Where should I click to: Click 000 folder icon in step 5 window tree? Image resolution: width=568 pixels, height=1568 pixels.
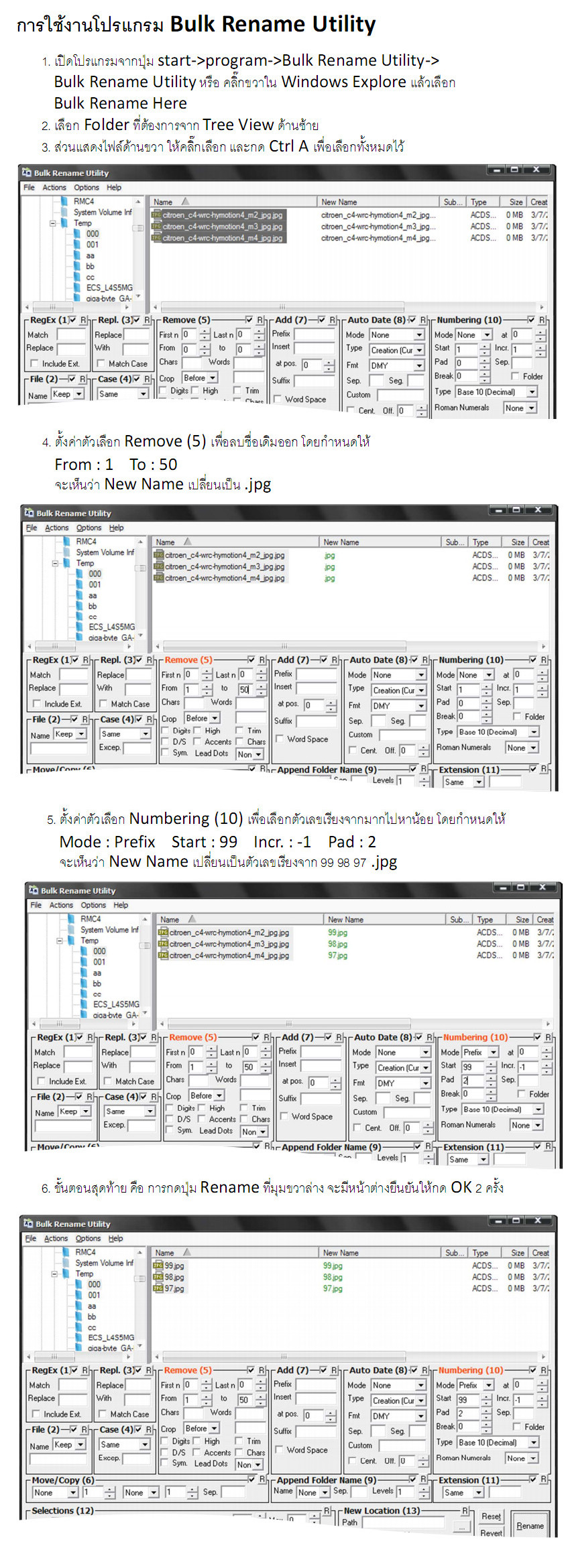[x=84, y=951]
